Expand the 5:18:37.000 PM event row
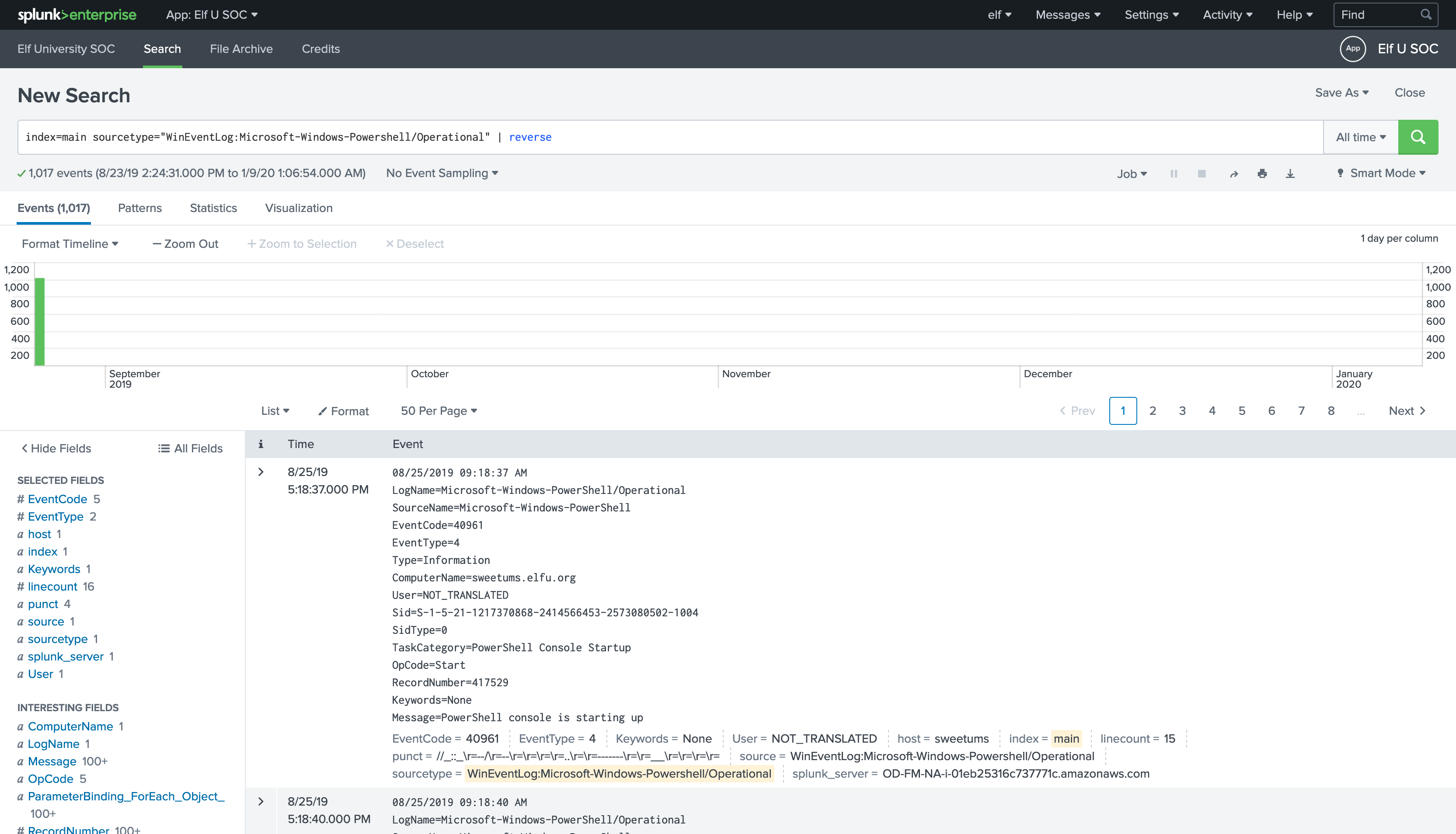The width and height of the screenshot is (1456, 834). click(261, 472)
